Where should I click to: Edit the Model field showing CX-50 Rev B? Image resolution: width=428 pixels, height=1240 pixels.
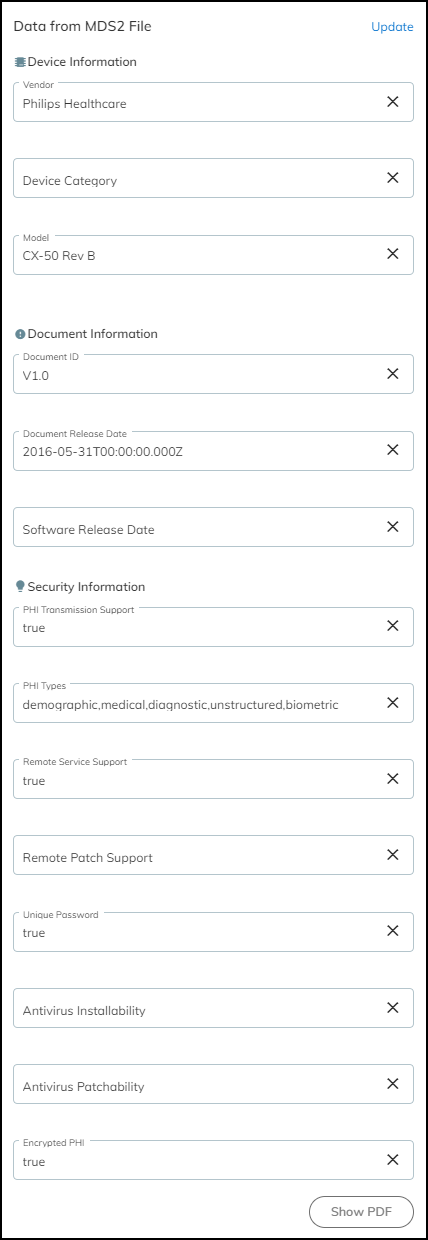[x=213, y=254]
